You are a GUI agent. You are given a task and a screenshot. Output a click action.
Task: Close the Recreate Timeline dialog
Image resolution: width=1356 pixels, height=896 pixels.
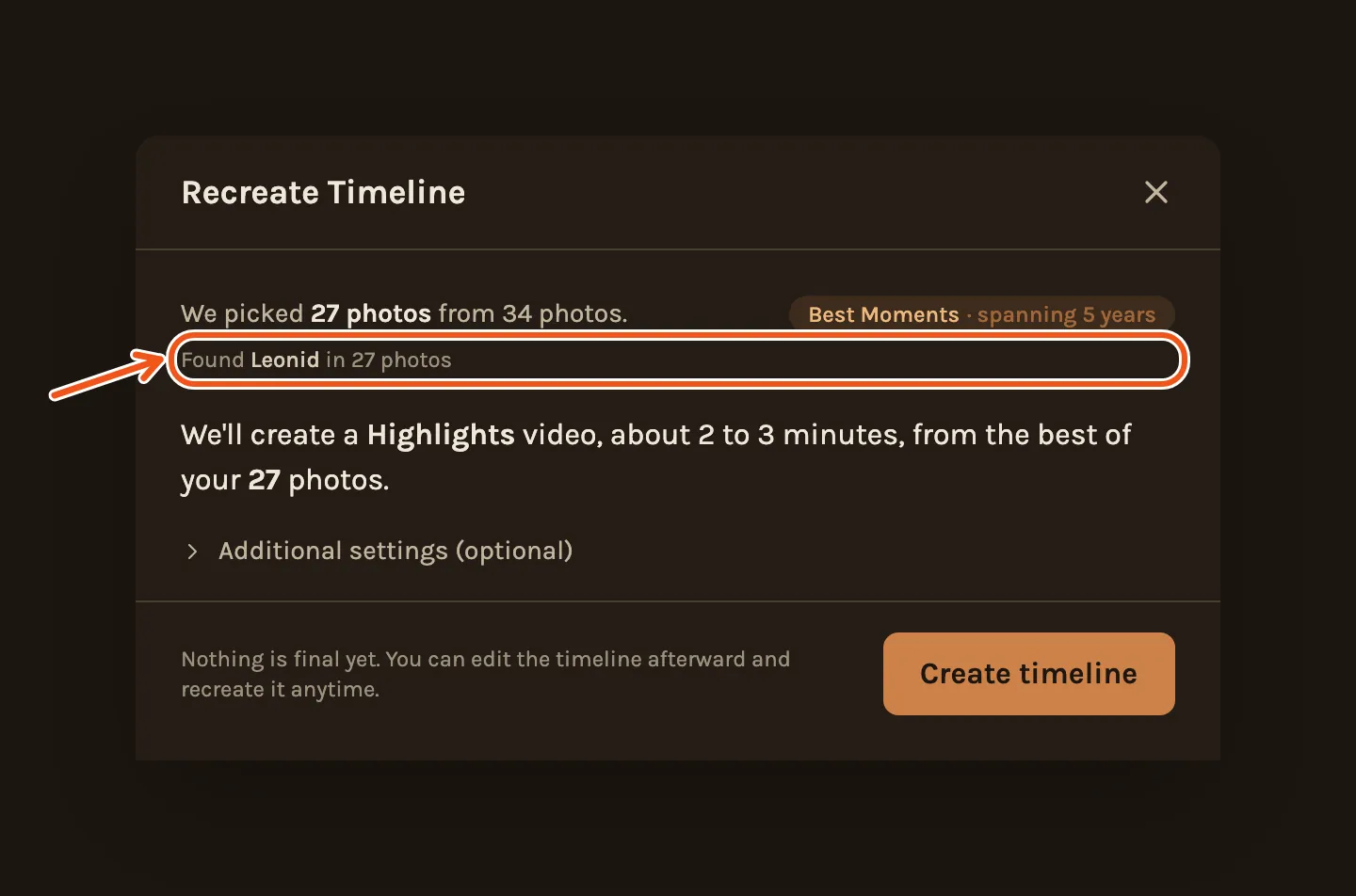1155,192
